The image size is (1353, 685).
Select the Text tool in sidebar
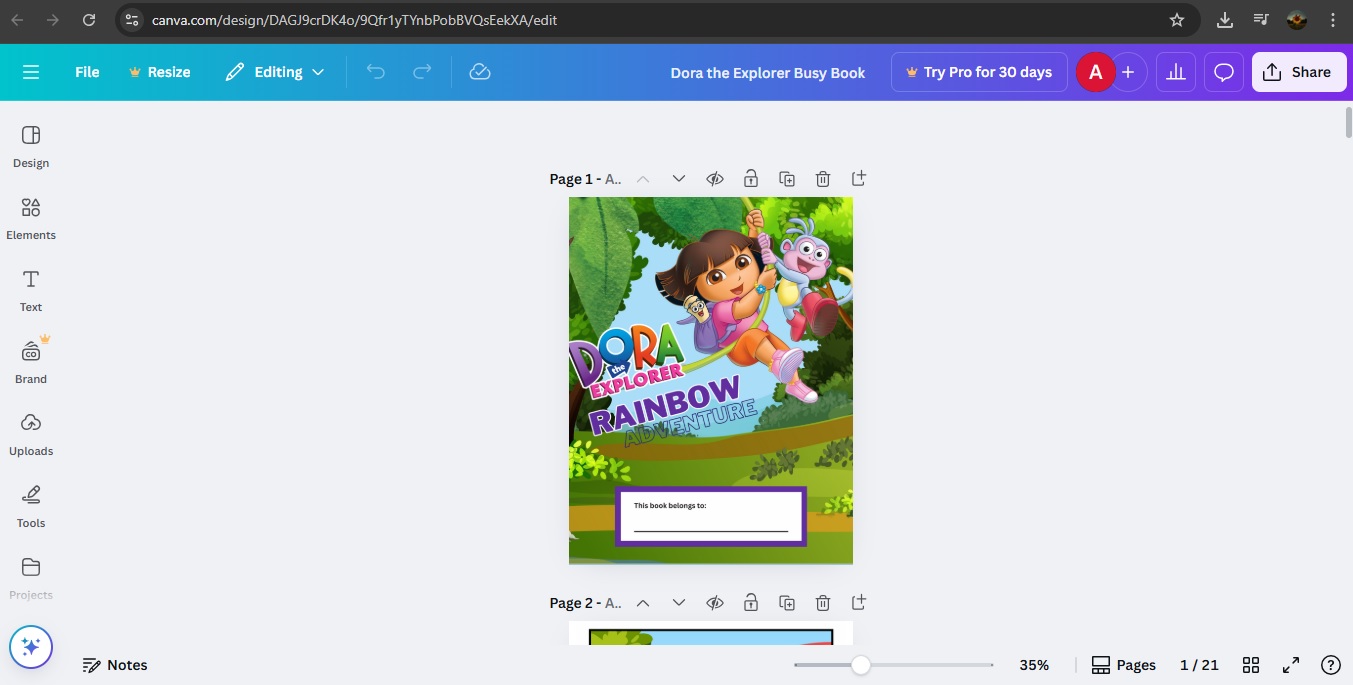[x=31, y=290]
